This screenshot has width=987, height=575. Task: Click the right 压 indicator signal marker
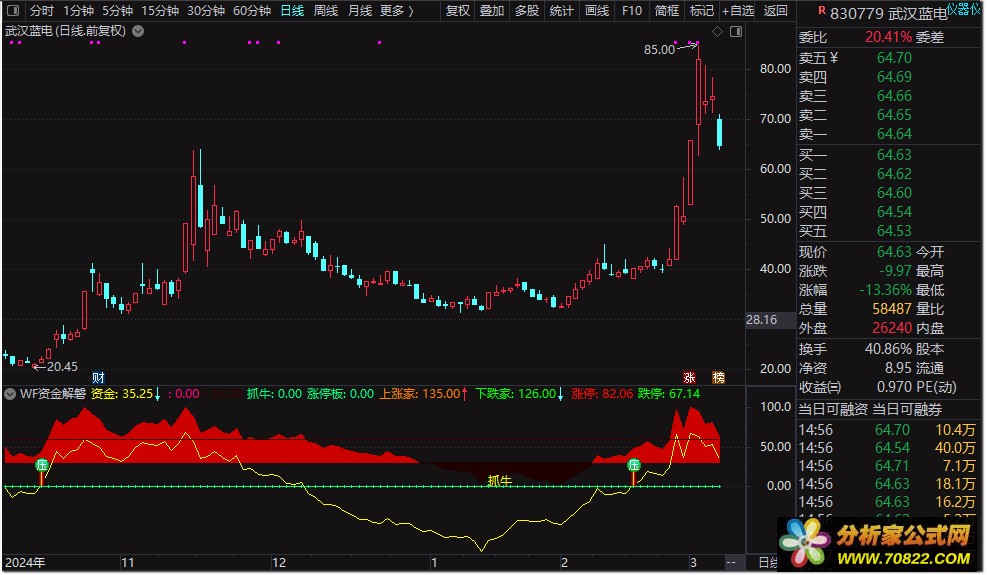pos(634,465)
